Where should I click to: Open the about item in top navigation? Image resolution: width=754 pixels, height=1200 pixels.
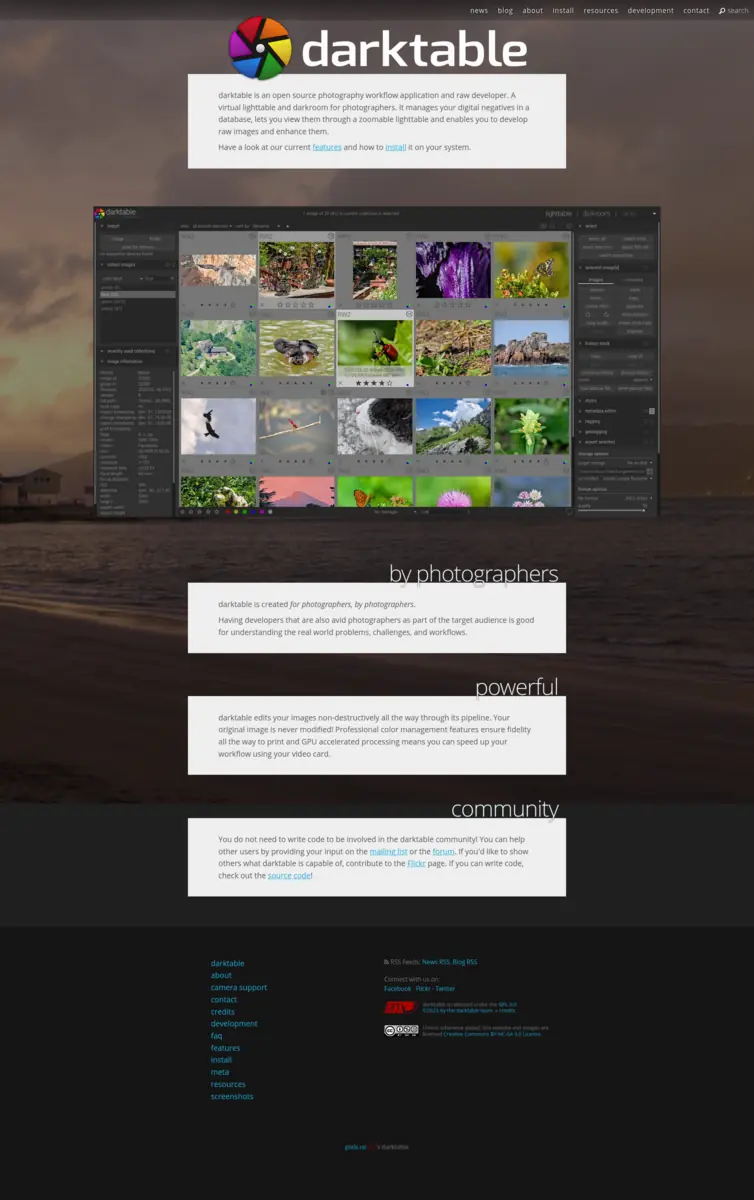[x=533, y=11]
